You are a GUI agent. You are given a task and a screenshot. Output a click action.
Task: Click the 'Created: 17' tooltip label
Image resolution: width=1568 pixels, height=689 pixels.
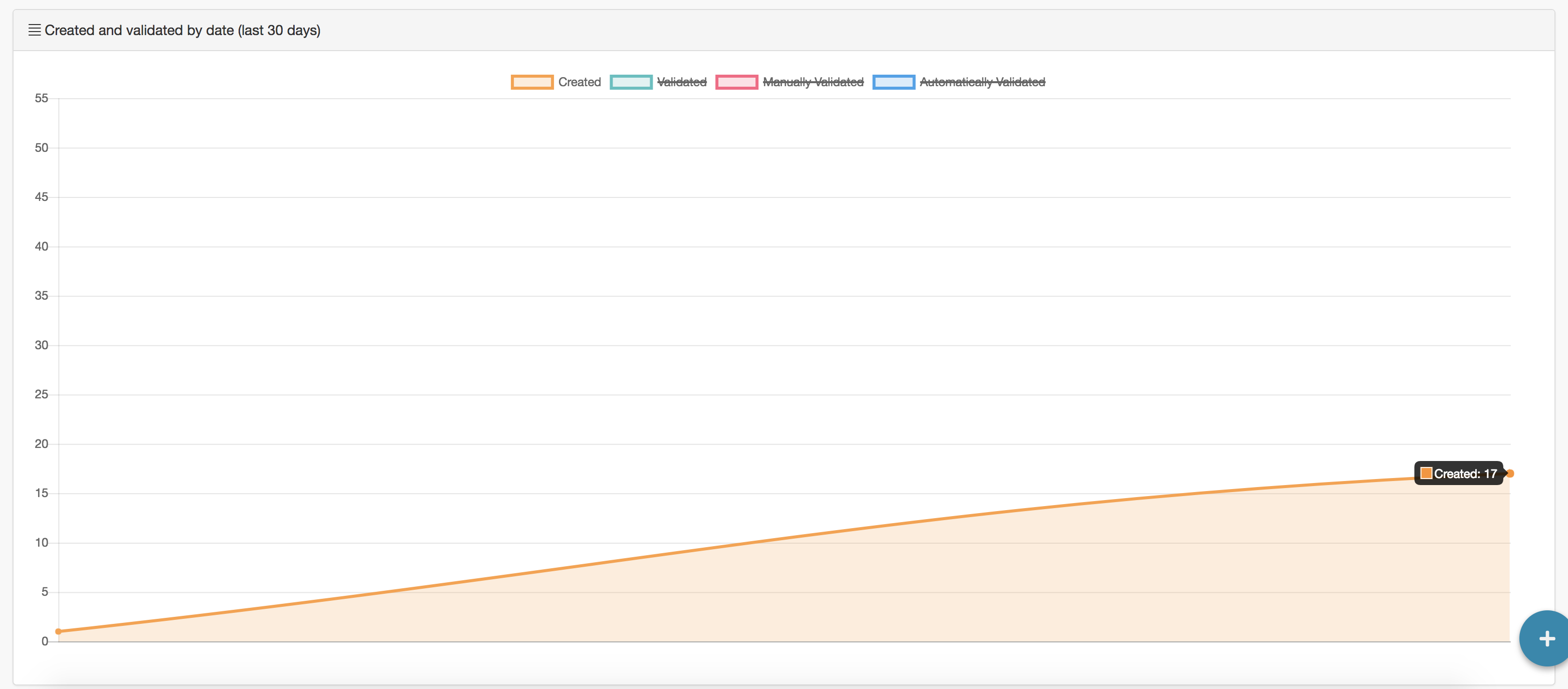(x=1465, y=474)
